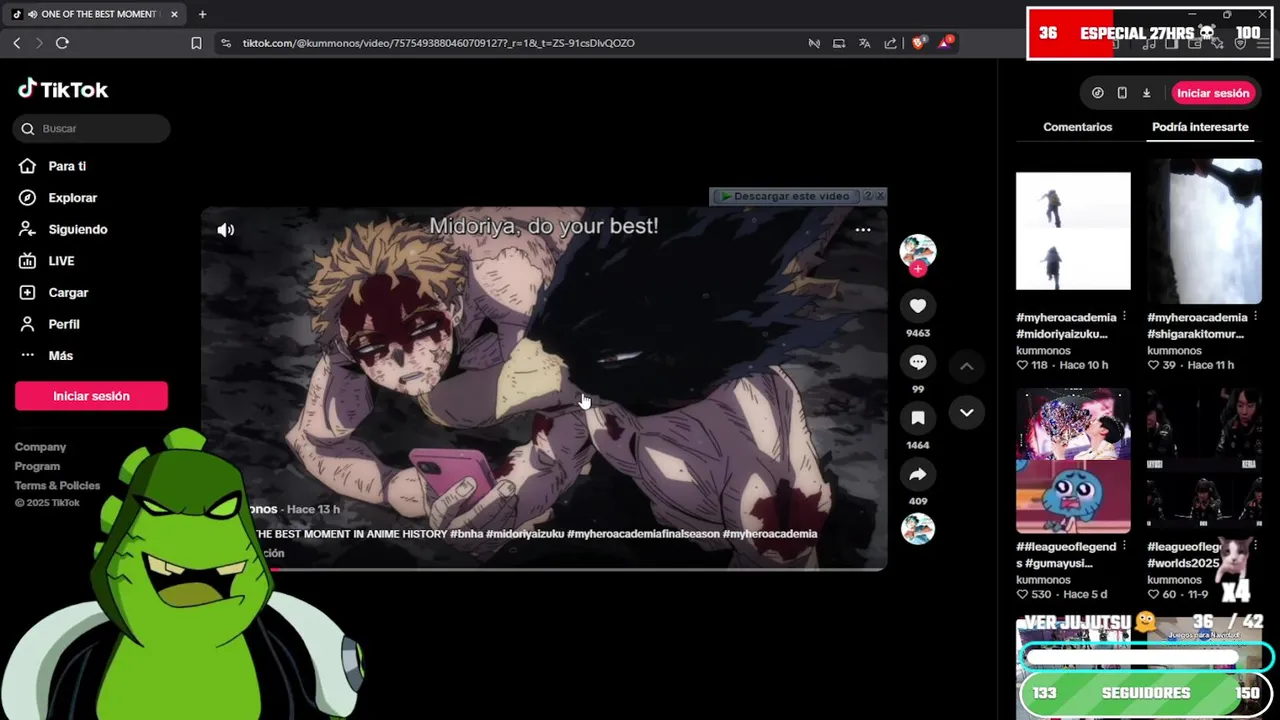Screen dimensions: 1280x720
Task: Open the creator avatar above the like button
Action: 918,251
